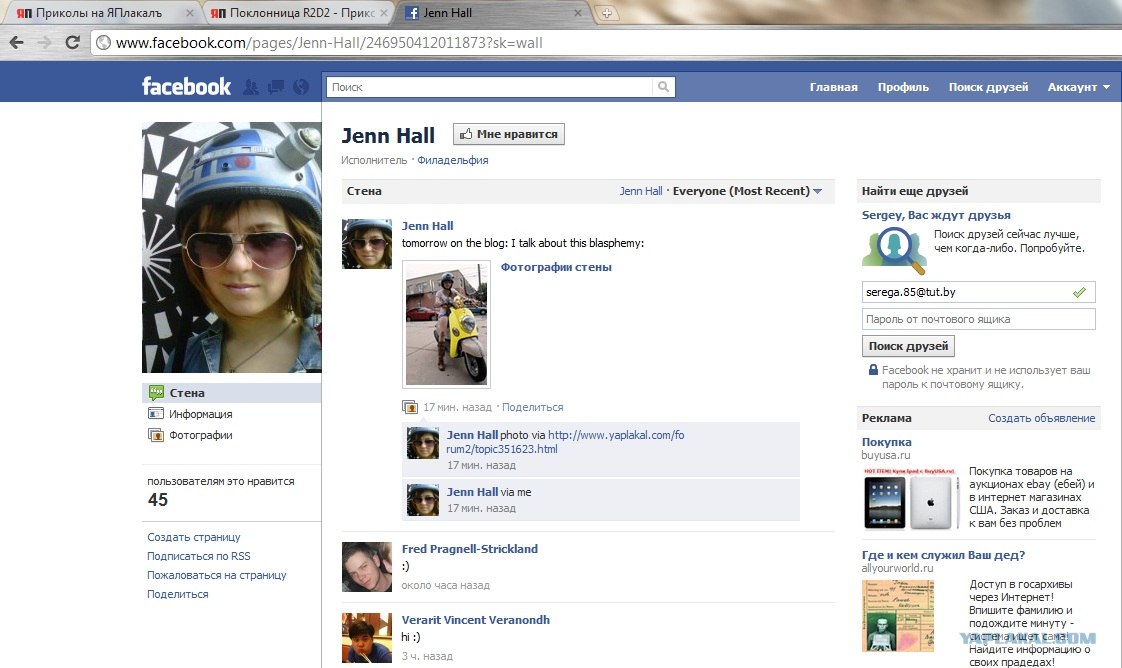Open the 'Verarit Vincent Veranondh' profile link
The height and width of the screenshot is (668, 1122).
tap(476, 620)
